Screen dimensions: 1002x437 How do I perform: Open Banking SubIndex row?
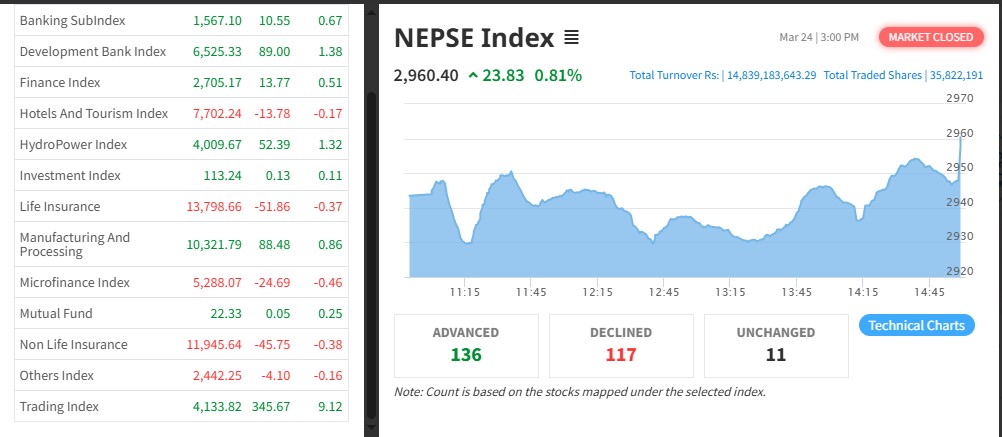coord(59,20)
